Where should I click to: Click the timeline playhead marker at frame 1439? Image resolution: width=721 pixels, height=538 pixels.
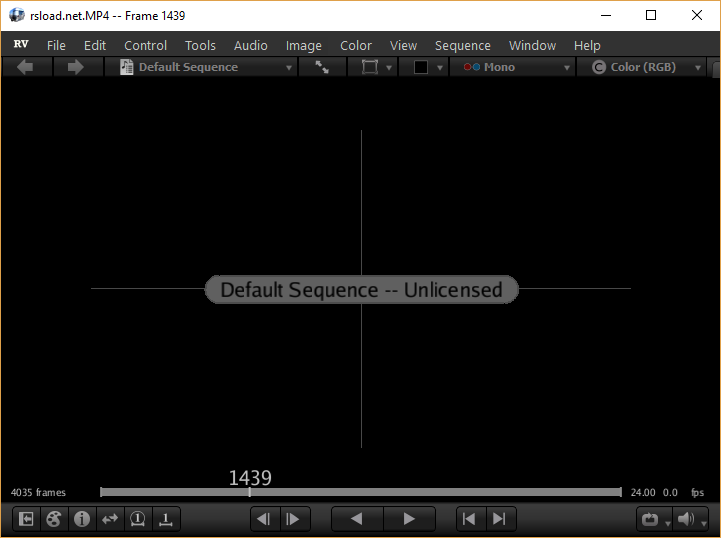click(x=250, y=492)
